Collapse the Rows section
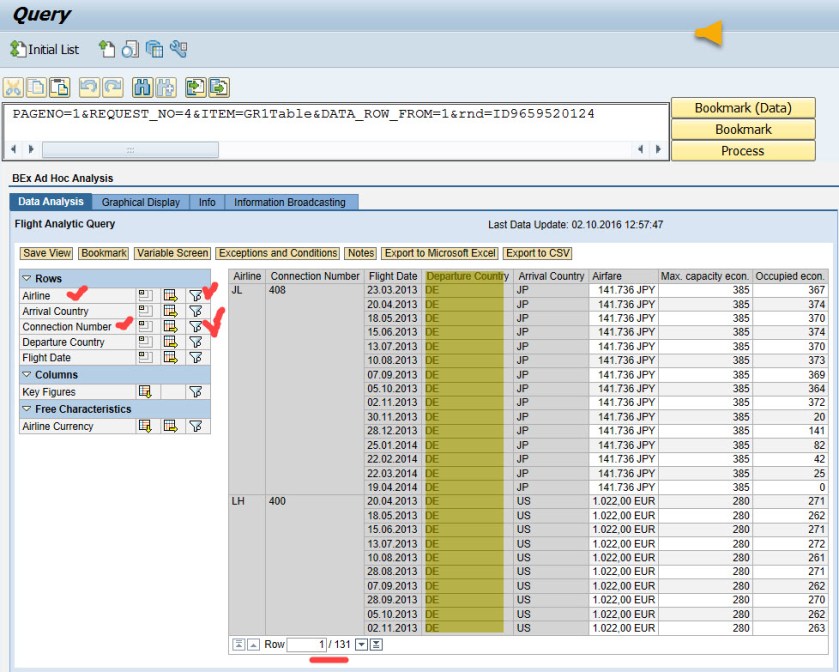The image size is (839, 672). [27, 278]
